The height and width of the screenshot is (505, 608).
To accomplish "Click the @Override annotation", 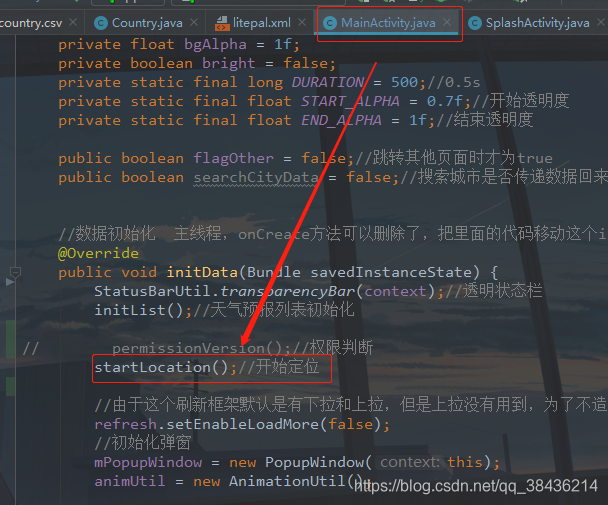I will coord(98,253).
